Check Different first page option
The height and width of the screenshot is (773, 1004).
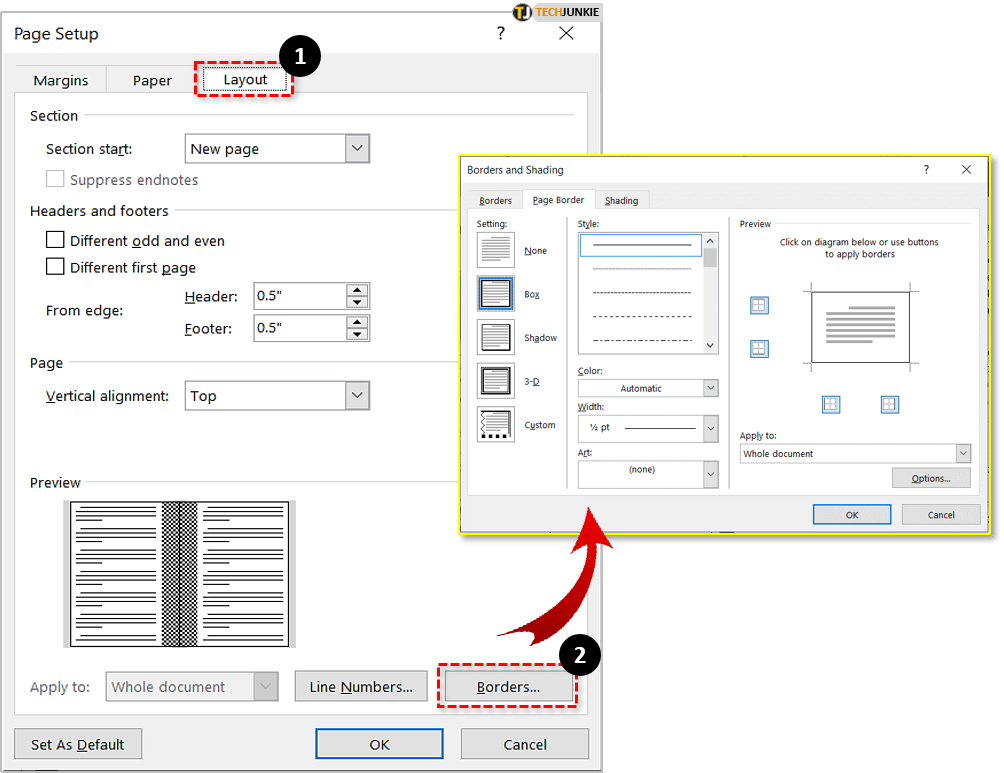tap(56, 268)
